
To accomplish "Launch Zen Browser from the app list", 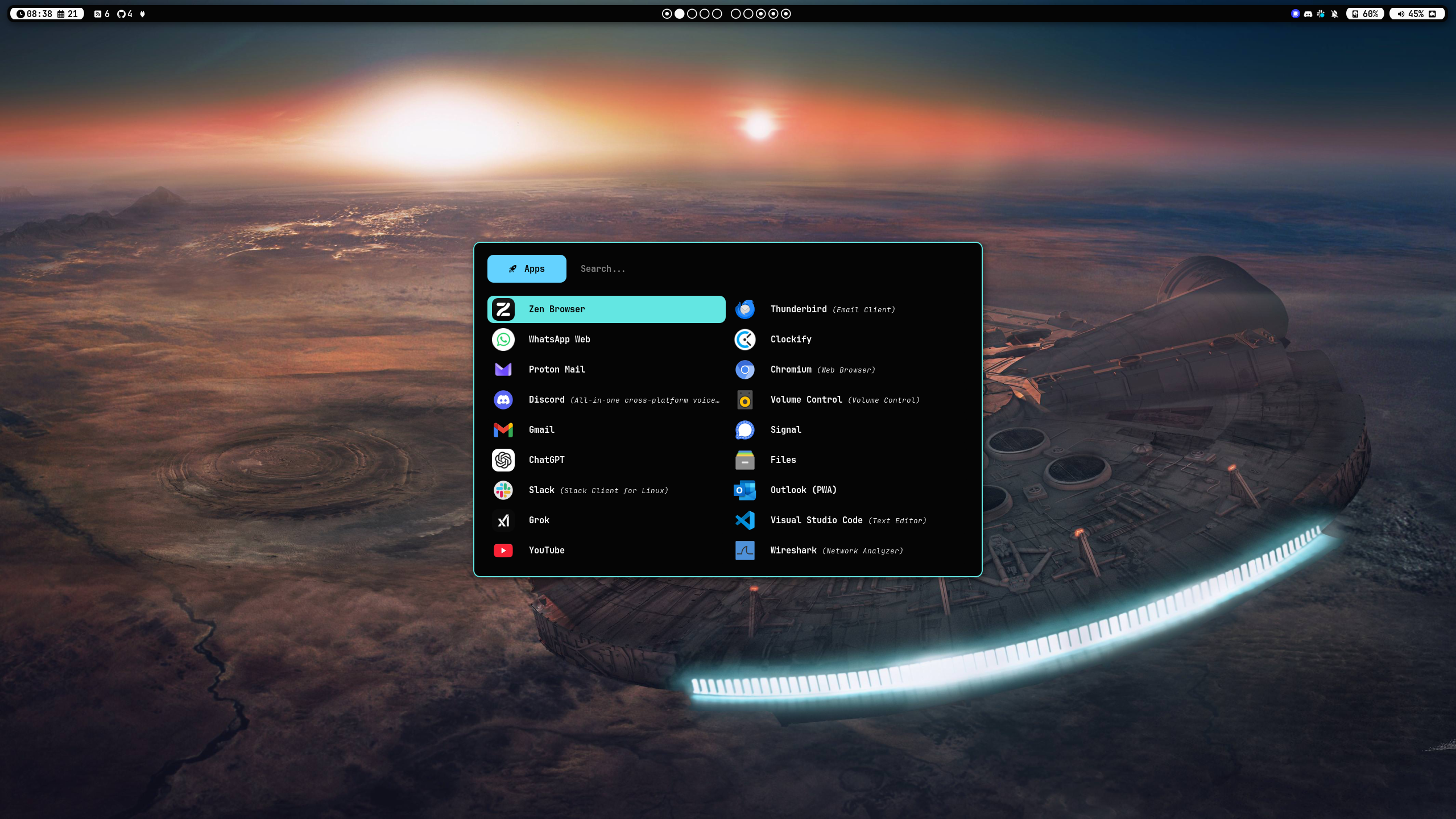I will coord(606,309).
